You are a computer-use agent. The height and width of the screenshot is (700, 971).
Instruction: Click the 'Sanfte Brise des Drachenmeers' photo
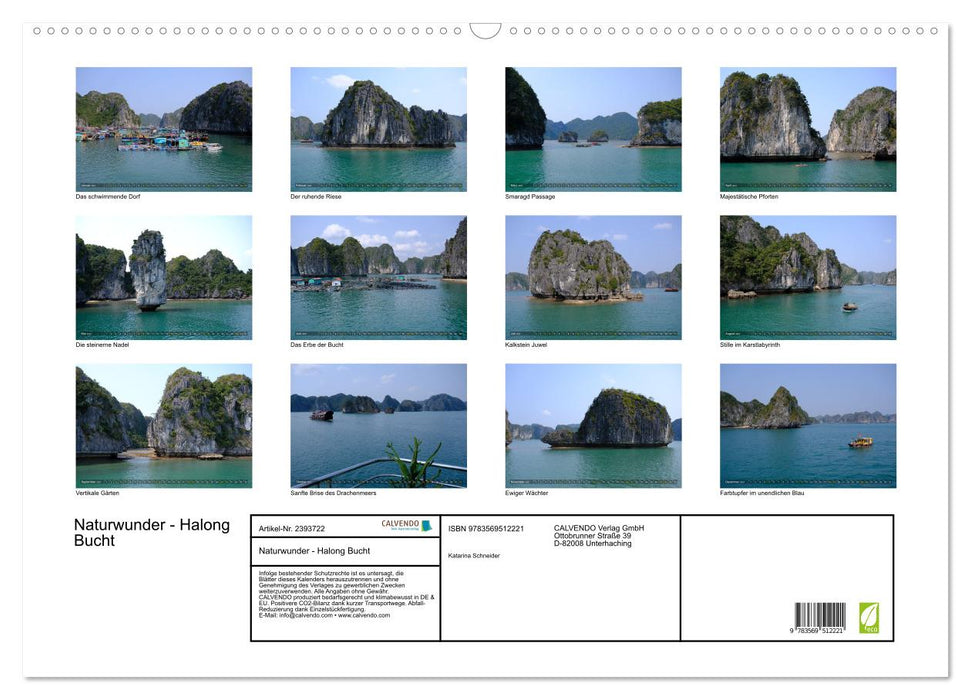point(378,426)
